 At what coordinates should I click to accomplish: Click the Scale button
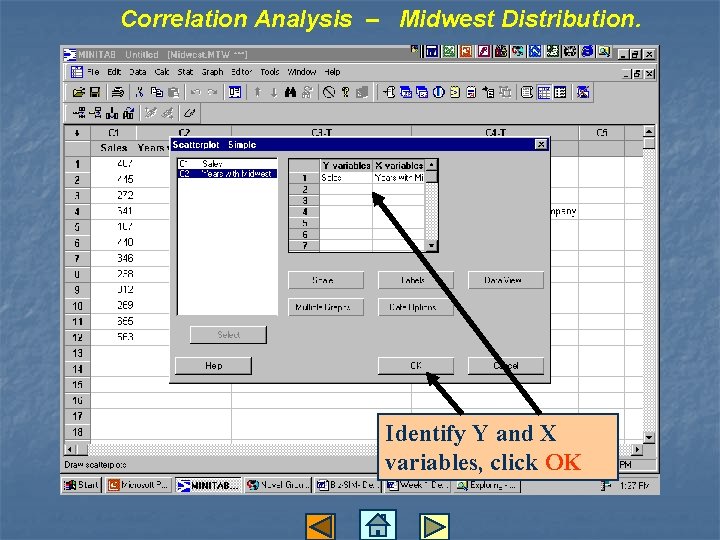(x=326, y=280)
